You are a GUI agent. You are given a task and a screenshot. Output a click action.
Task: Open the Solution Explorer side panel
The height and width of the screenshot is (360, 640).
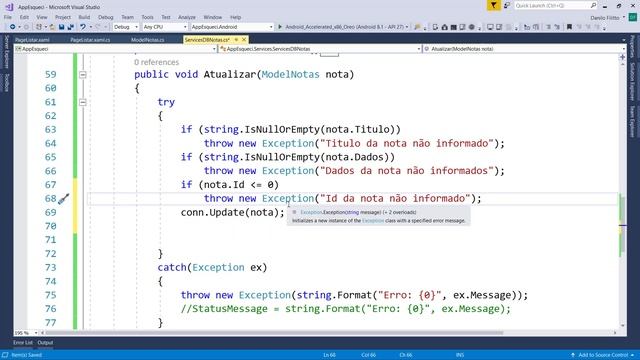pos(632,82)
